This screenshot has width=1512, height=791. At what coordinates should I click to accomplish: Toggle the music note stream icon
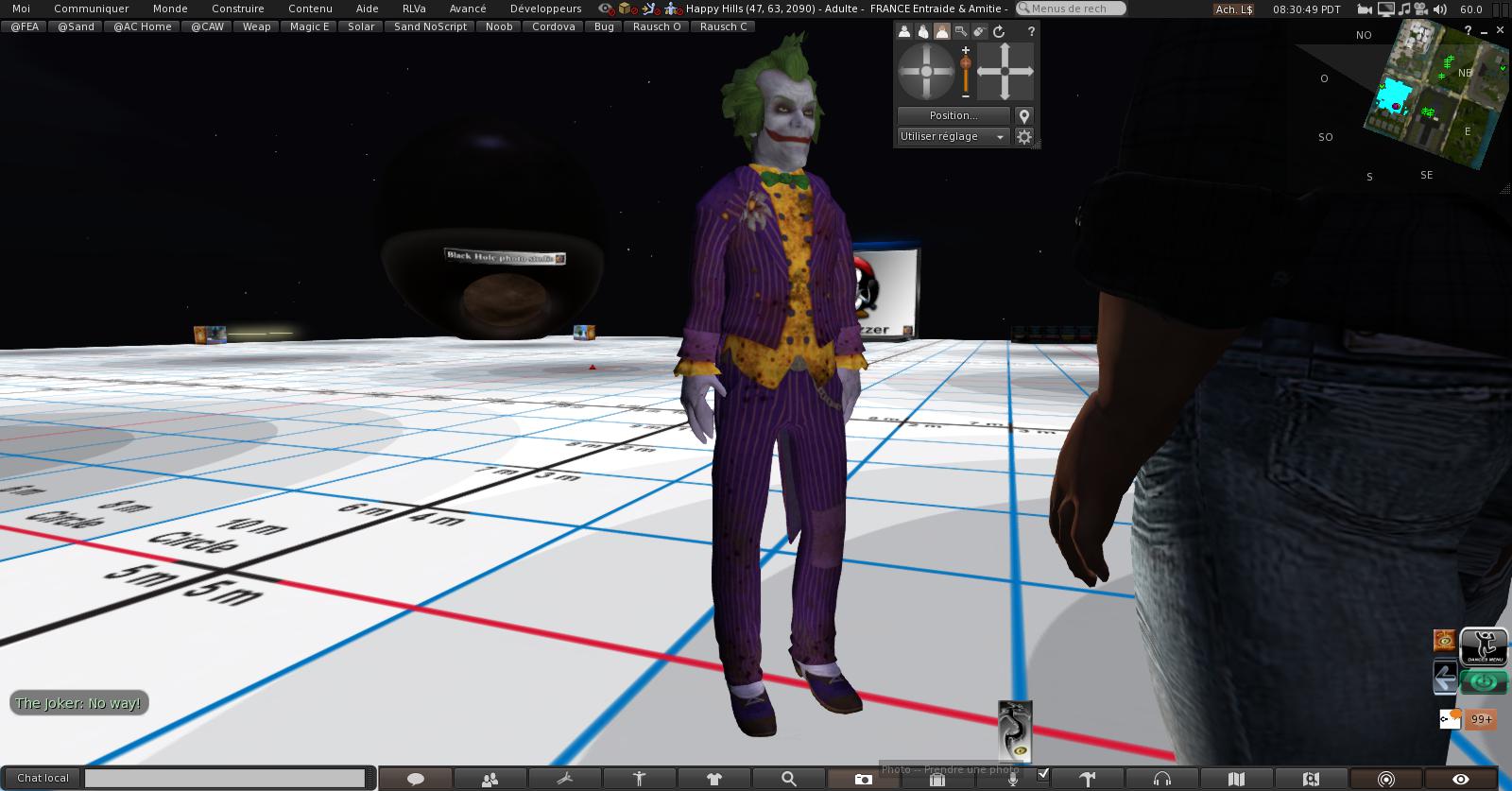(x=1405, y=9)
